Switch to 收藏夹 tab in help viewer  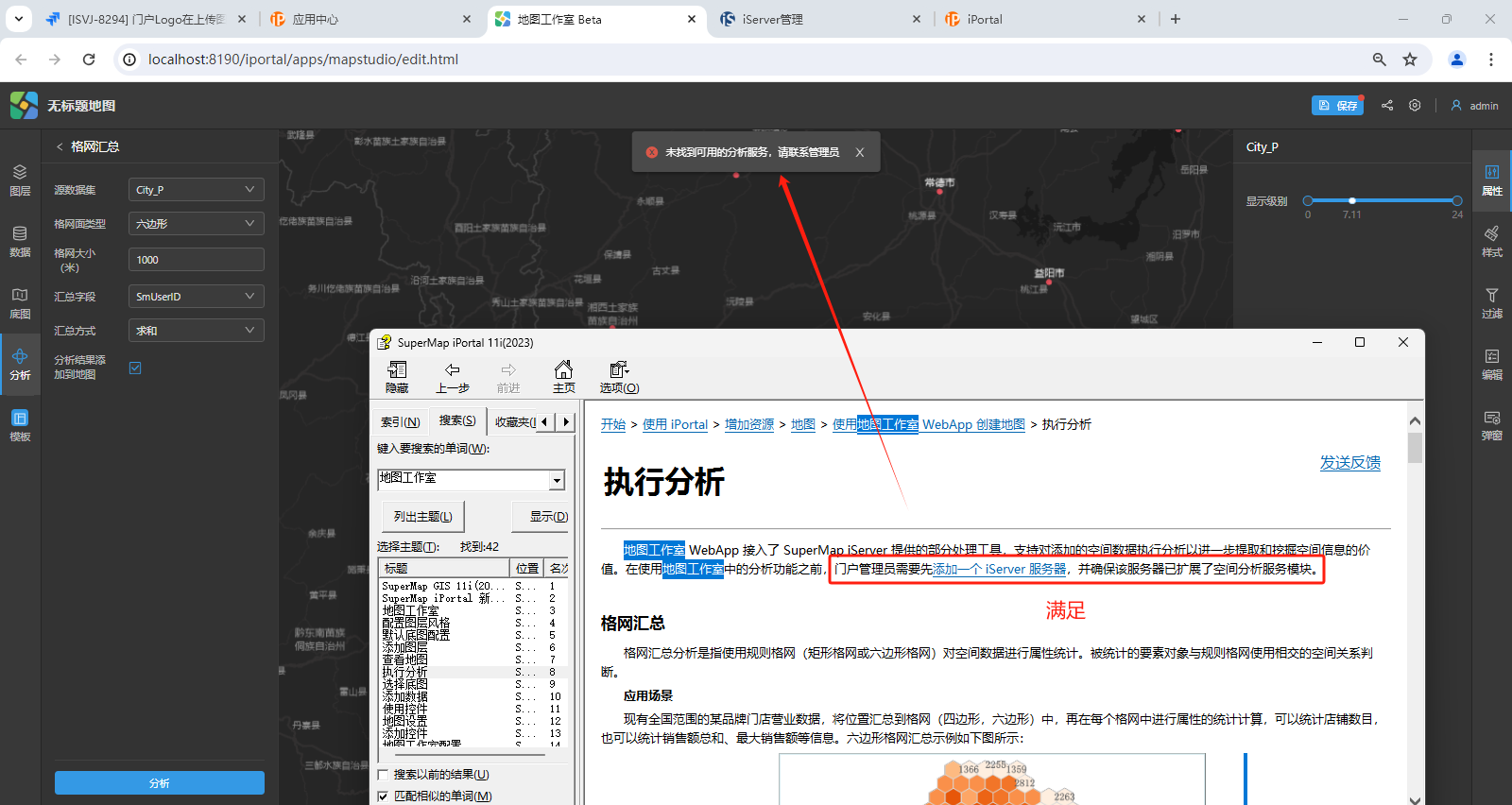coord(515,422)
